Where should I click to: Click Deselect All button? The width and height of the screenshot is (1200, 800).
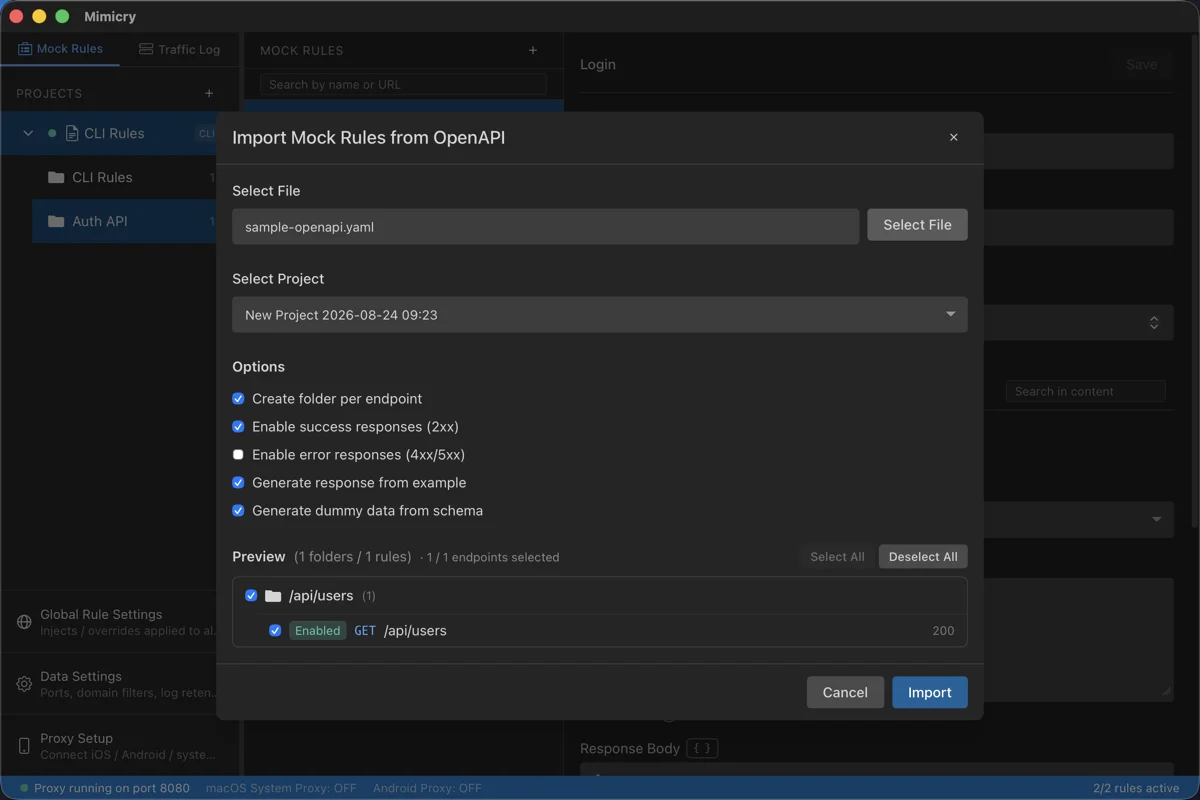point(923,556)
